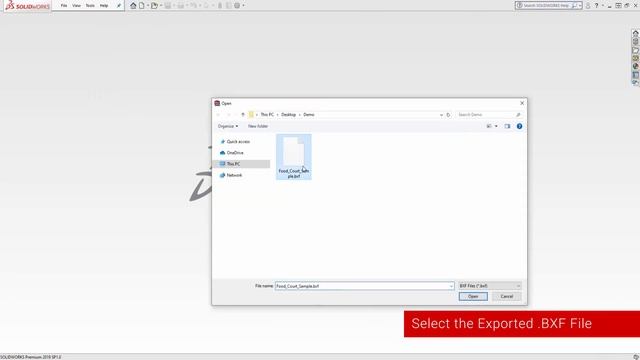The width and height of the screenshot is (640, 360).
Task: Open the Custom Properties task pane tab
Action: [636, 75]
